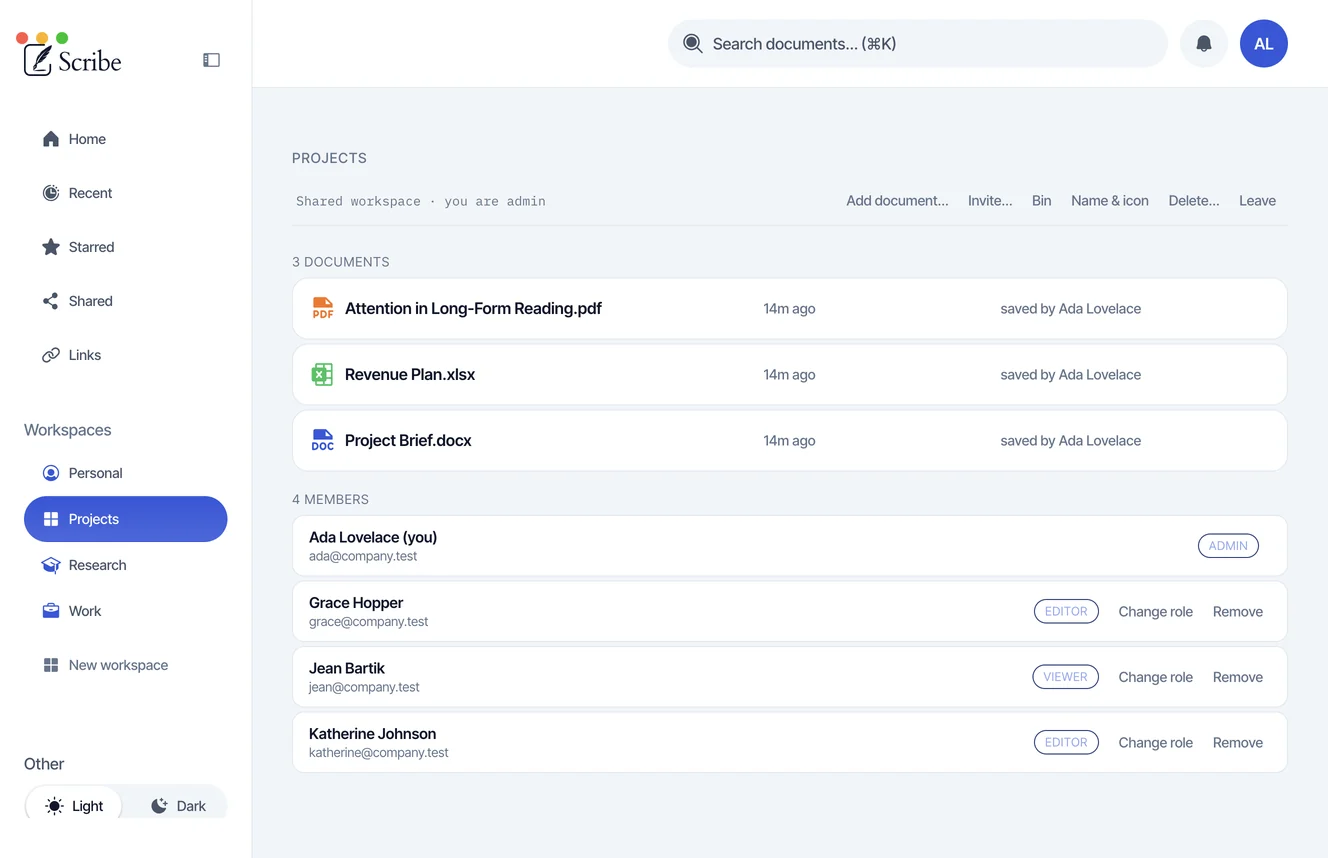Click the search magnifier icon
This screenshot has height=858, width=1328.
[x=692, y=44]
